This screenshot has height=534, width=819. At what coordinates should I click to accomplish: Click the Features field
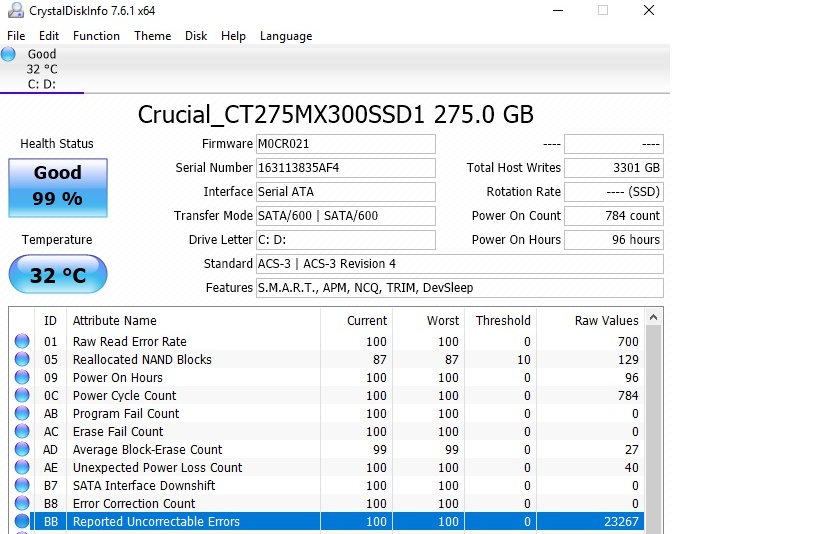(x=460, y=288)
